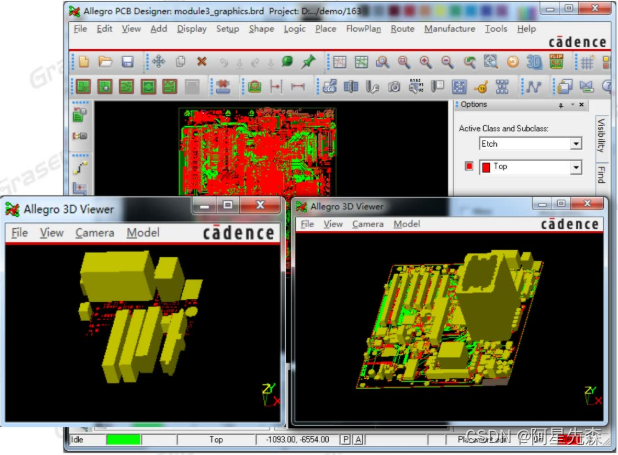Viewport: 618px width, 455px height.
Task: Open the Top subclass dropdown
Action: point(575,167)
